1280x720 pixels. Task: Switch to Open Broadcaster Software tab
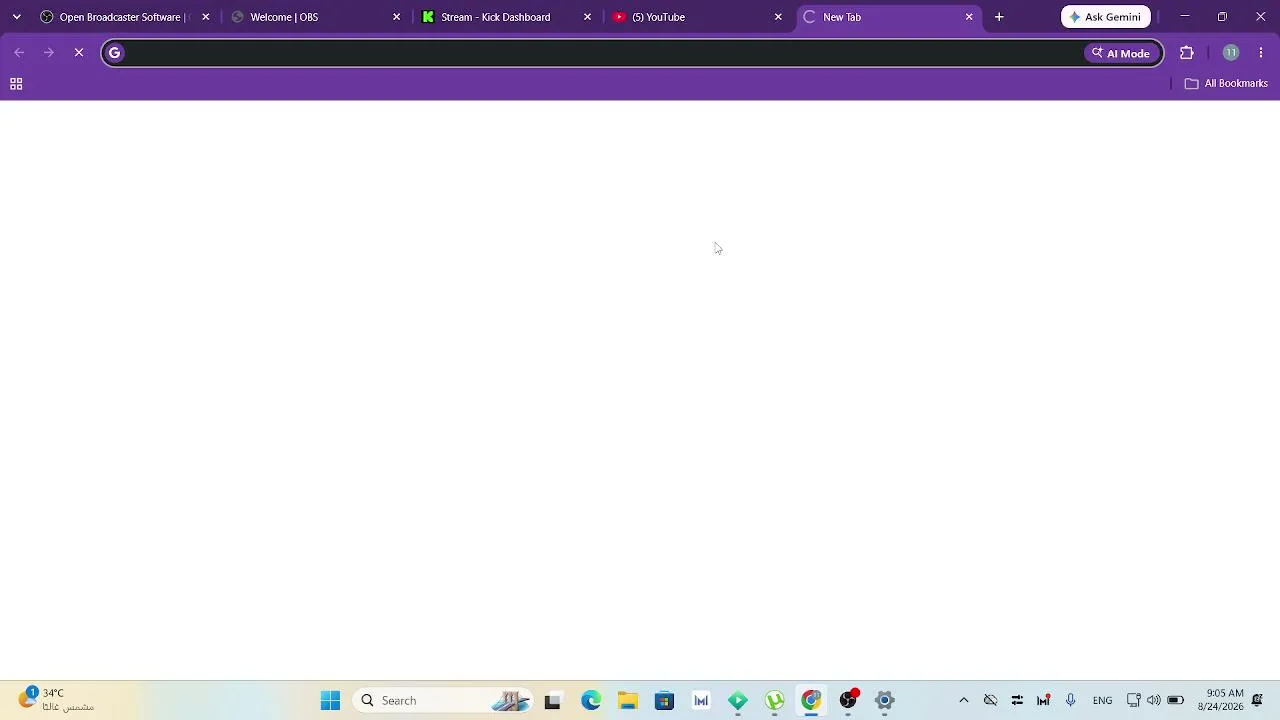point(126,17)
